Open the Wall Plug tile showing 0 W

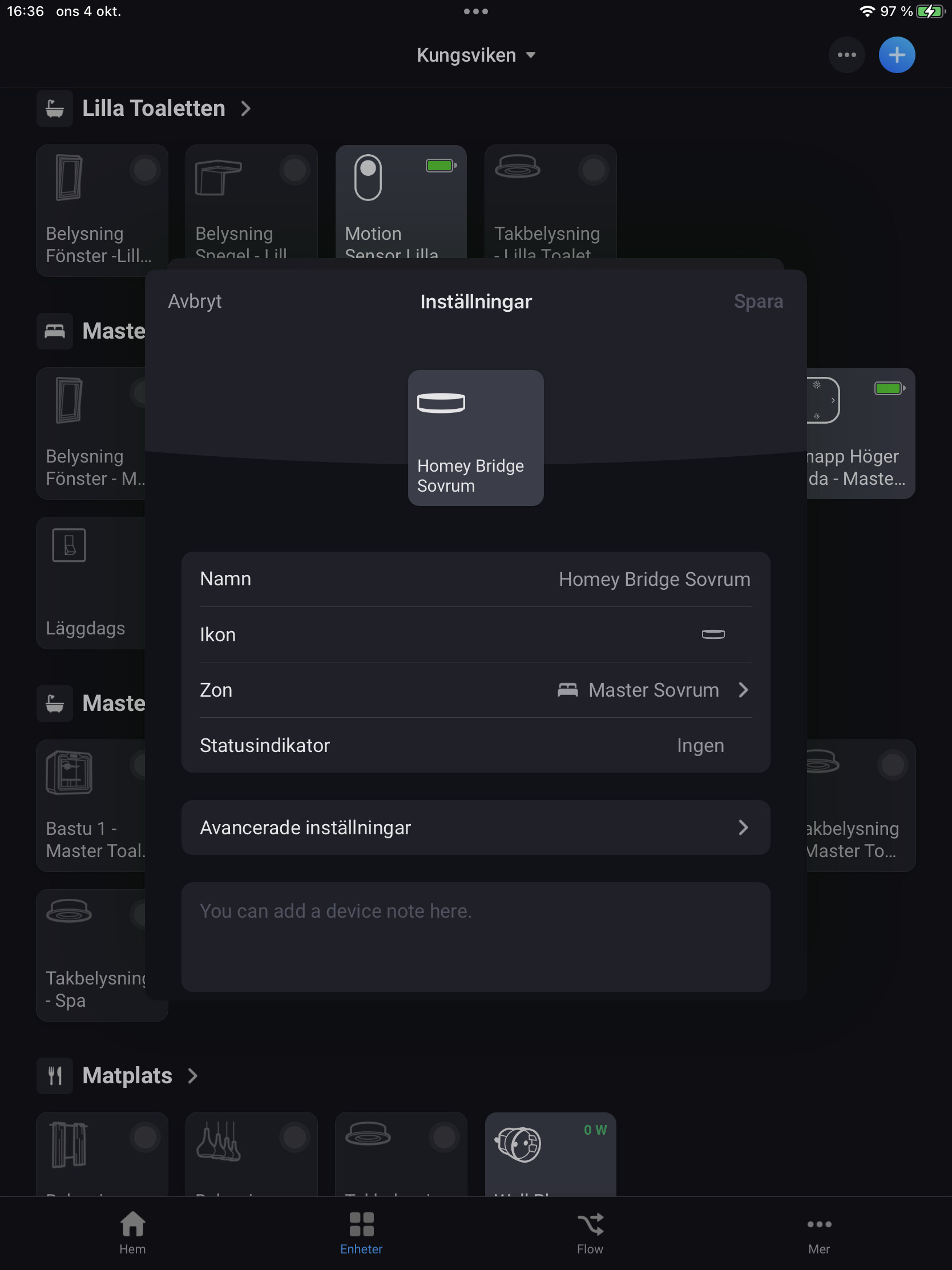[x=550, y=1154]
